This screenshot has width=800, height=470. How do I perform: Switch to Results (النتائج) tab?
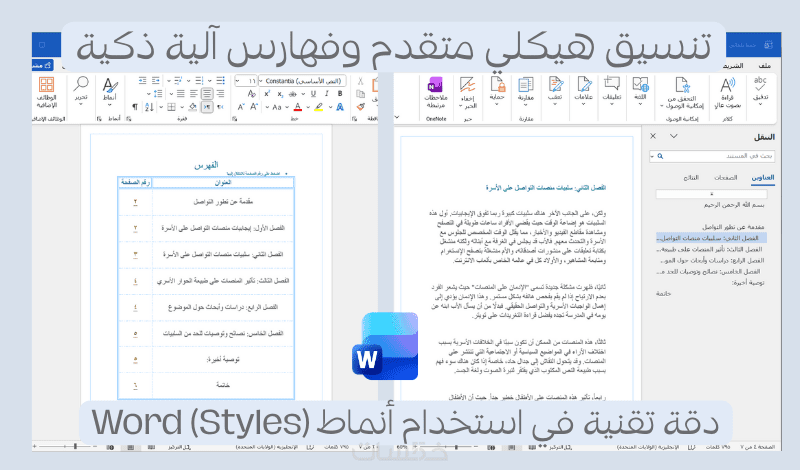click(x=691, y=178)
